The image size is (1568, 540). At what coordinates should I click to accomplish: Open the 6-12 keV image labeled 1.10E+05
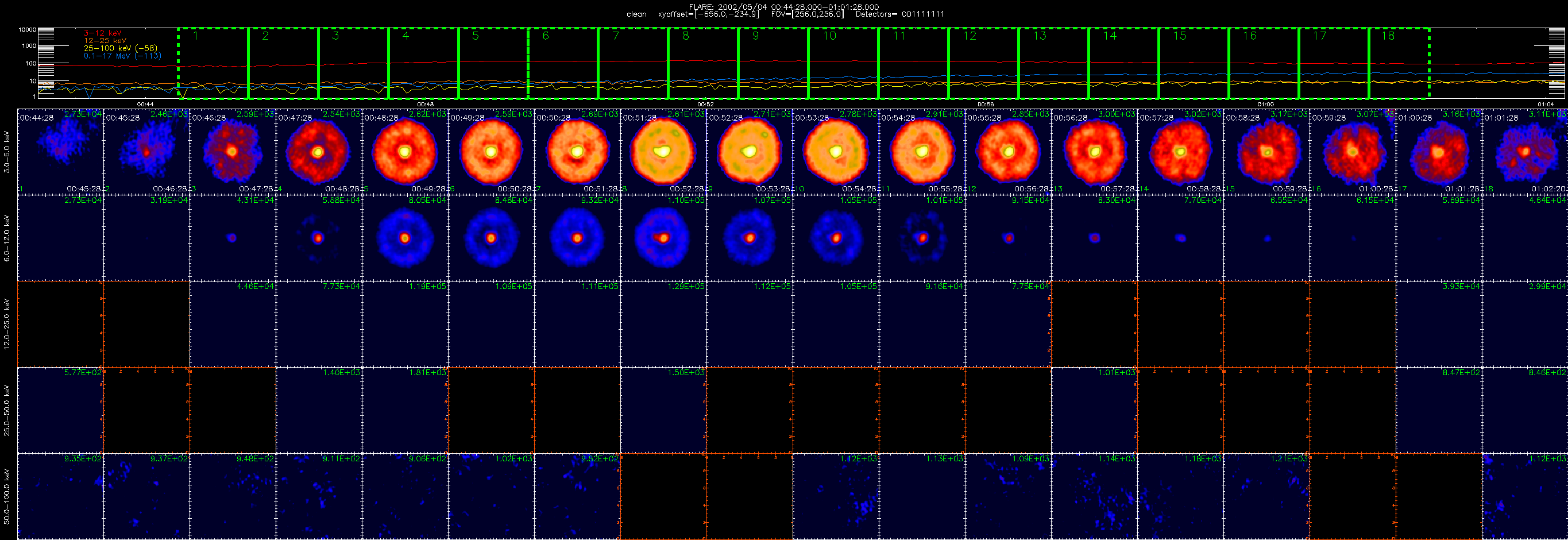coord(663,238)
